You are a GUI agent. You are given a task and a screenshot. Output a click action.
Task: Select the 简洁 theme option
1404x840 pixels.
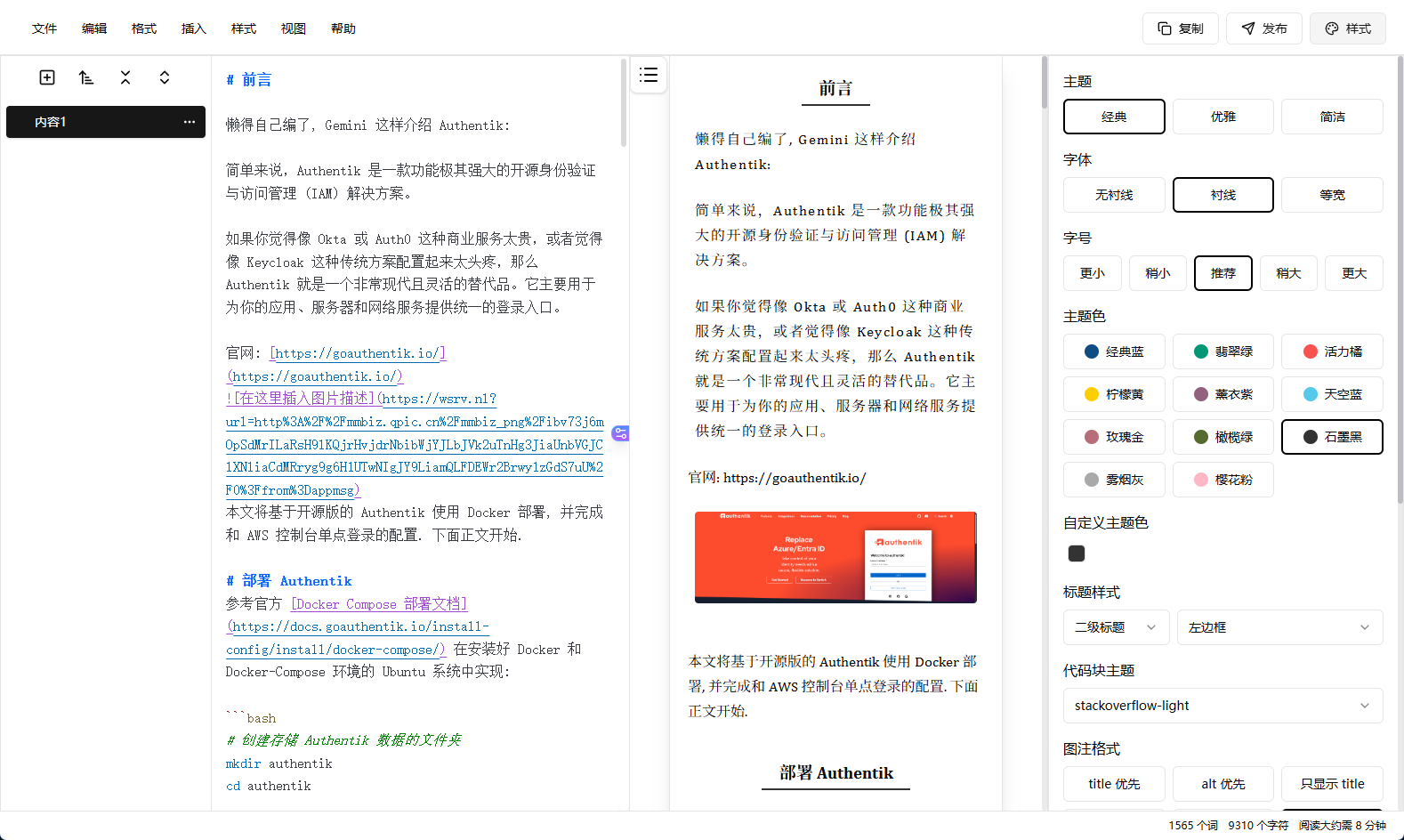click(1332, 117)
